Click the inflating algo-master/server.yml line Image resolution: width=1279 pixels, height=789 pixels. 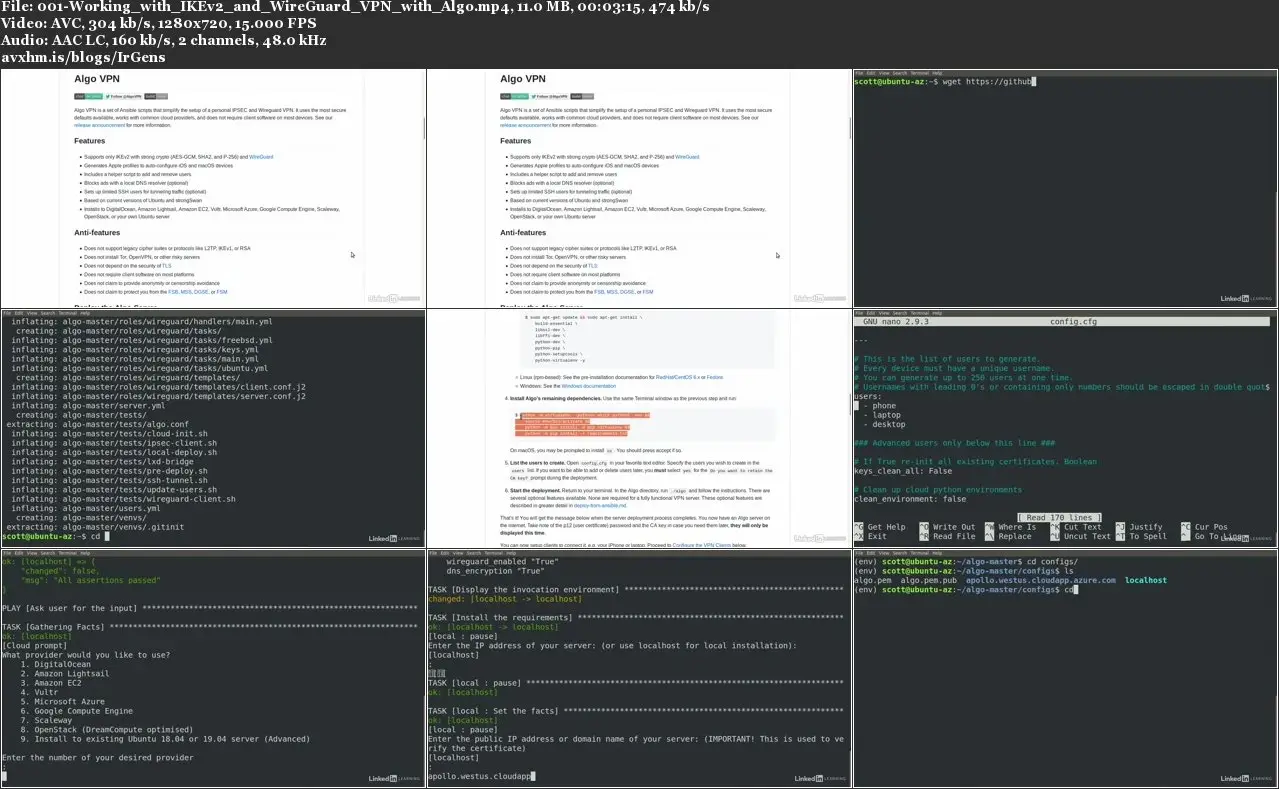click(89, 406)
